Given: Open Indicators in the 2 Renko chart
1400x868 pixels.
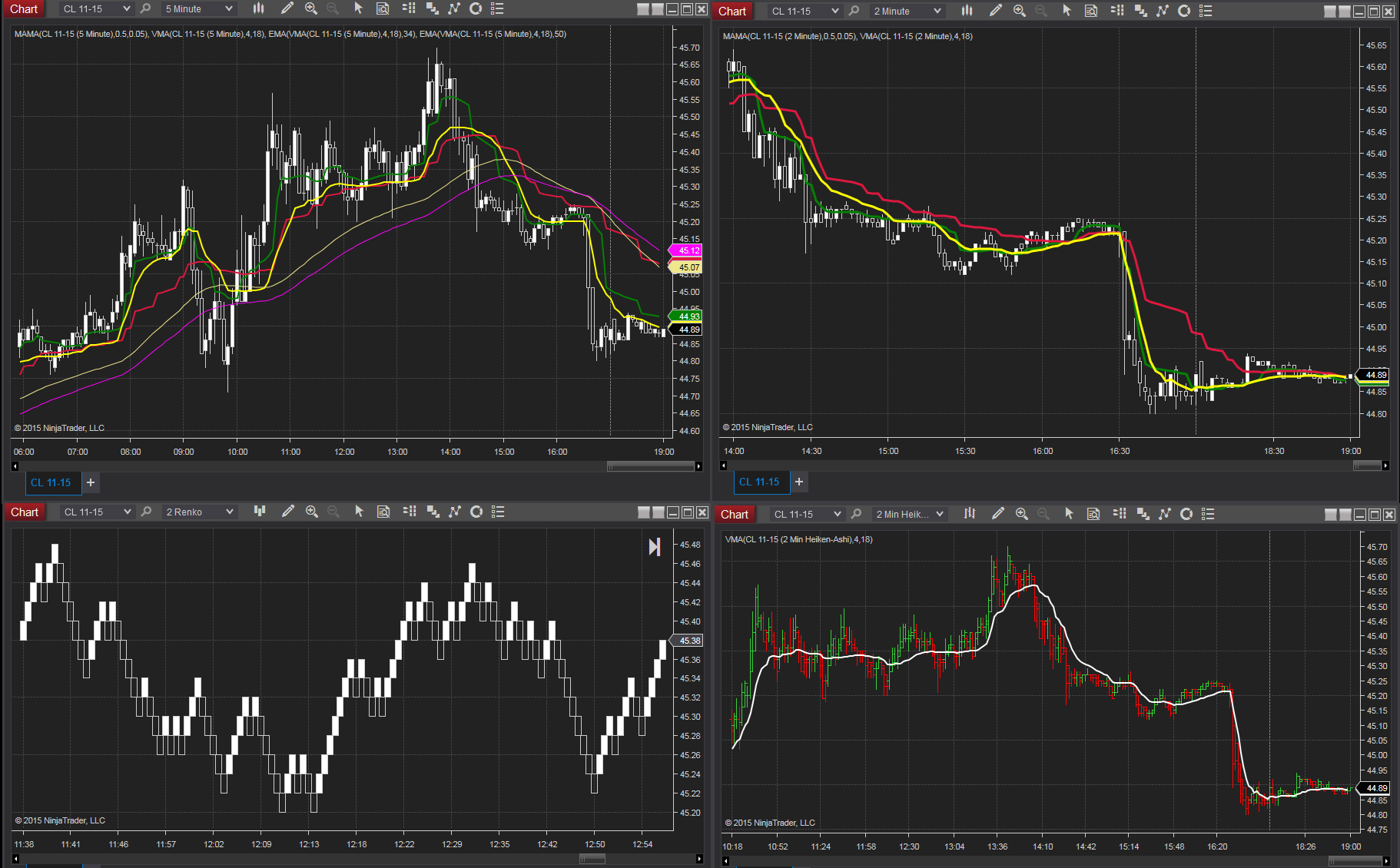Looking at the screenshot, I should tap(455, 512).
